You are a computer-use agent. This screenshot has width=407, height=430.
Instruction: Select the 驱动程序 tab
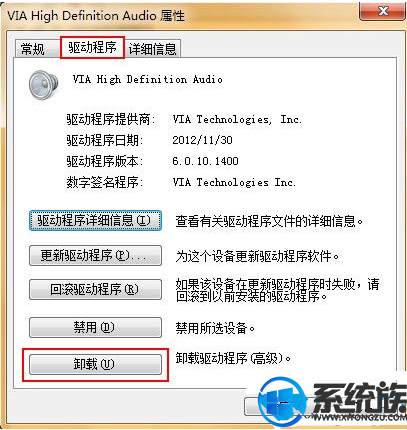[x=92, y=47]
